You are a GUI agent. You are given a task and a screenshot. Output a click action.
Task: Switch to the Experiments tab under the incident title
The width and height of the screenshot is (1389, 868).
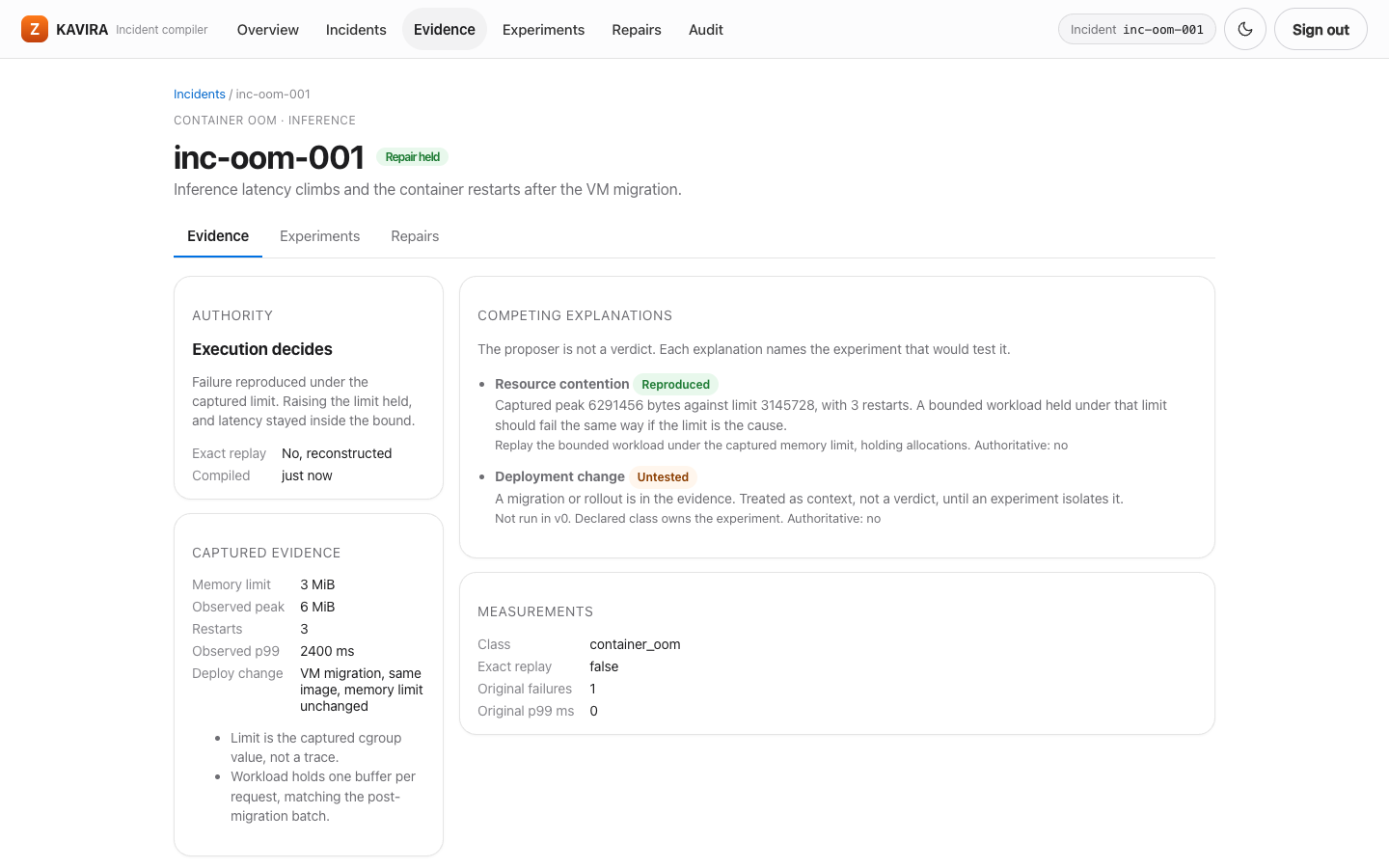tap(319, 236)
